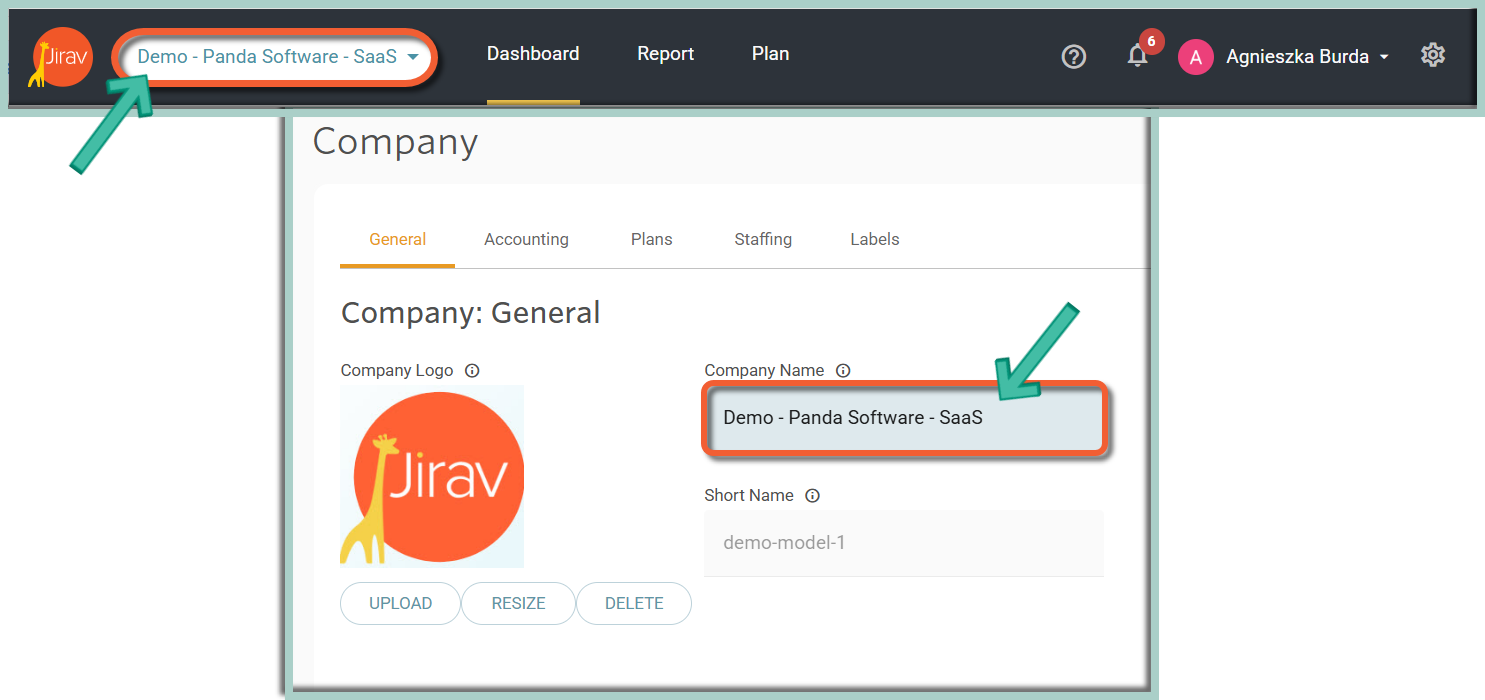Select the General tab

pos(398,240)
